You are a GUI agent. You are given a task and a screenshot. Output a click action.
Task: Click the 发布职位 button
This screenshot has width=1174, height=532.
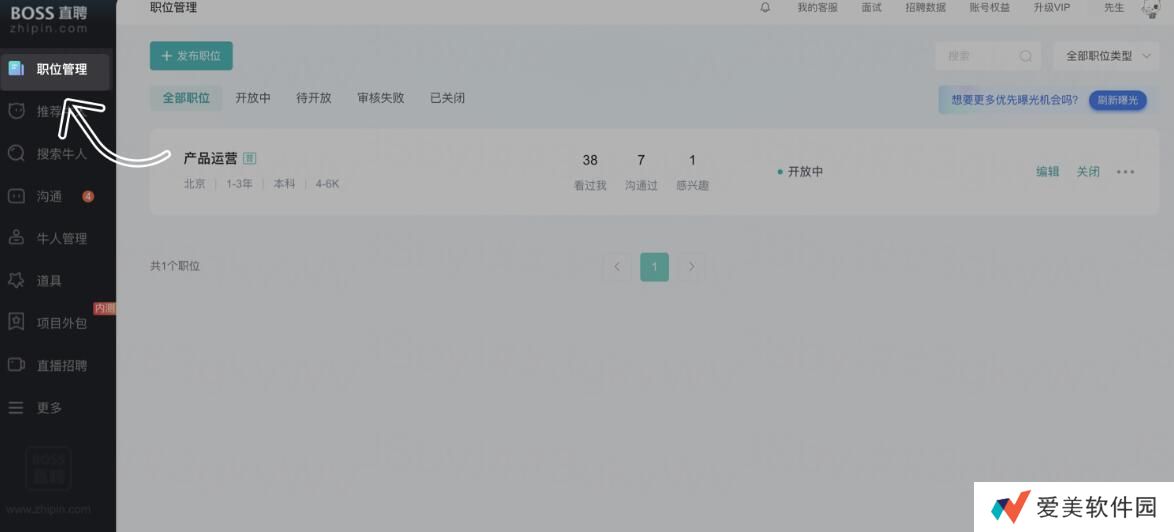(x=191, y=56)
